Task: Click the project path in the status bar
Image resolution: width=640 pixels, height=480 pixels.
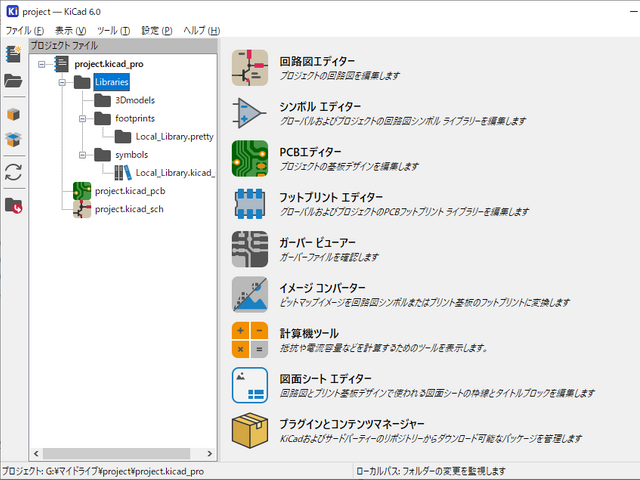Action: [x=103, y=471]
